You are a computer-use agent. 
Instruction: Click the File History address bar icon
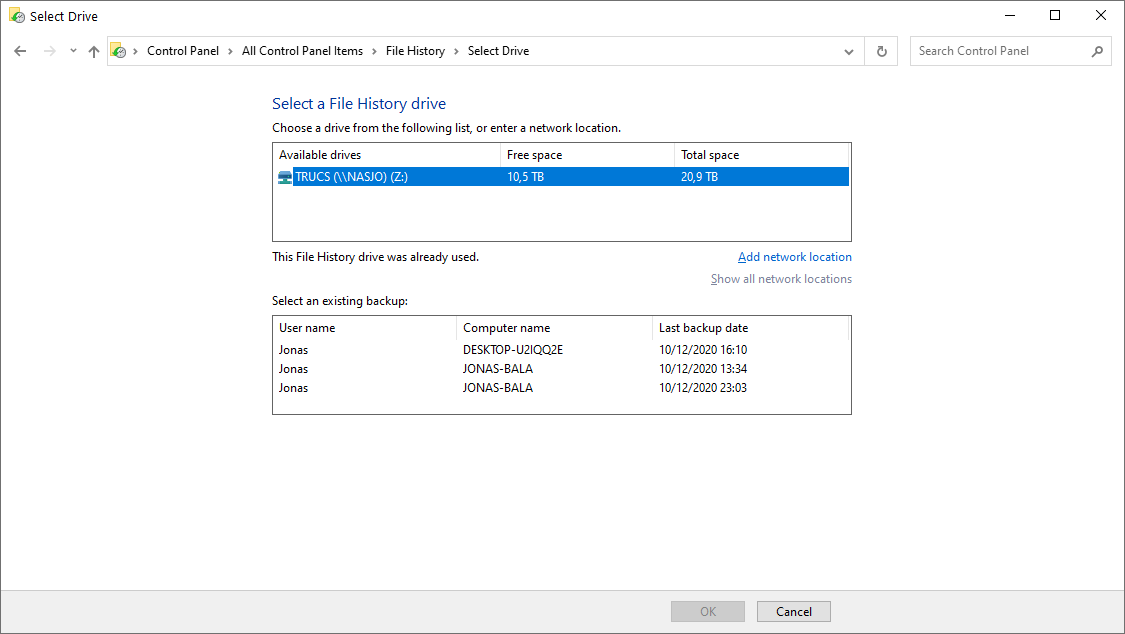[x=118, y=51]
